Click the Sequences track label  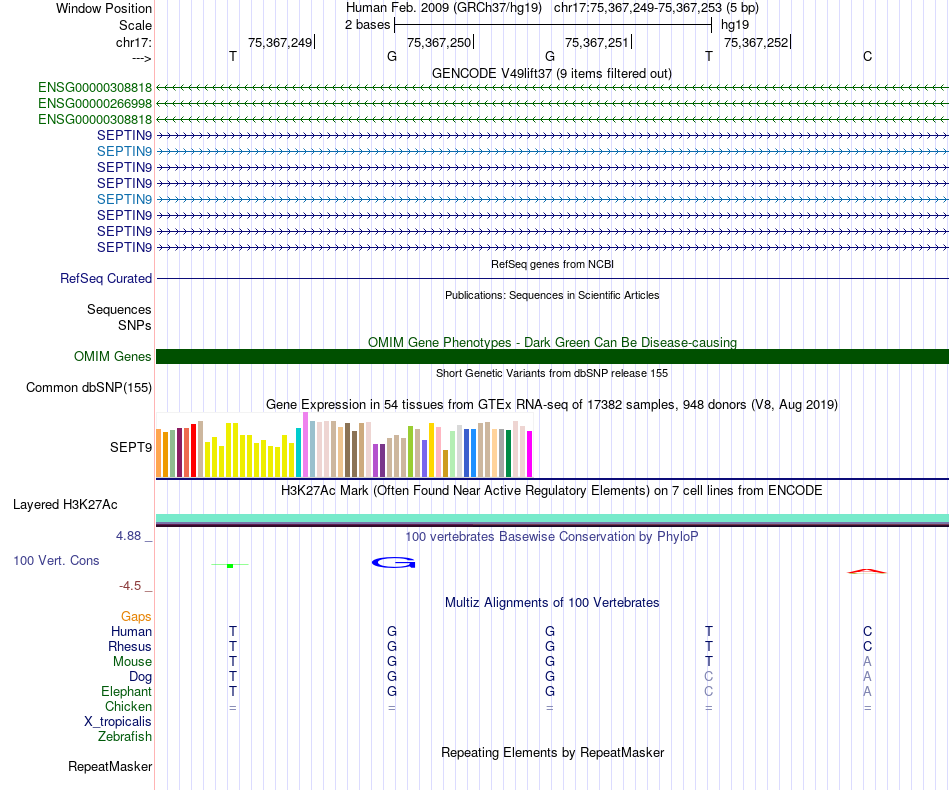(x=119, y=310)
